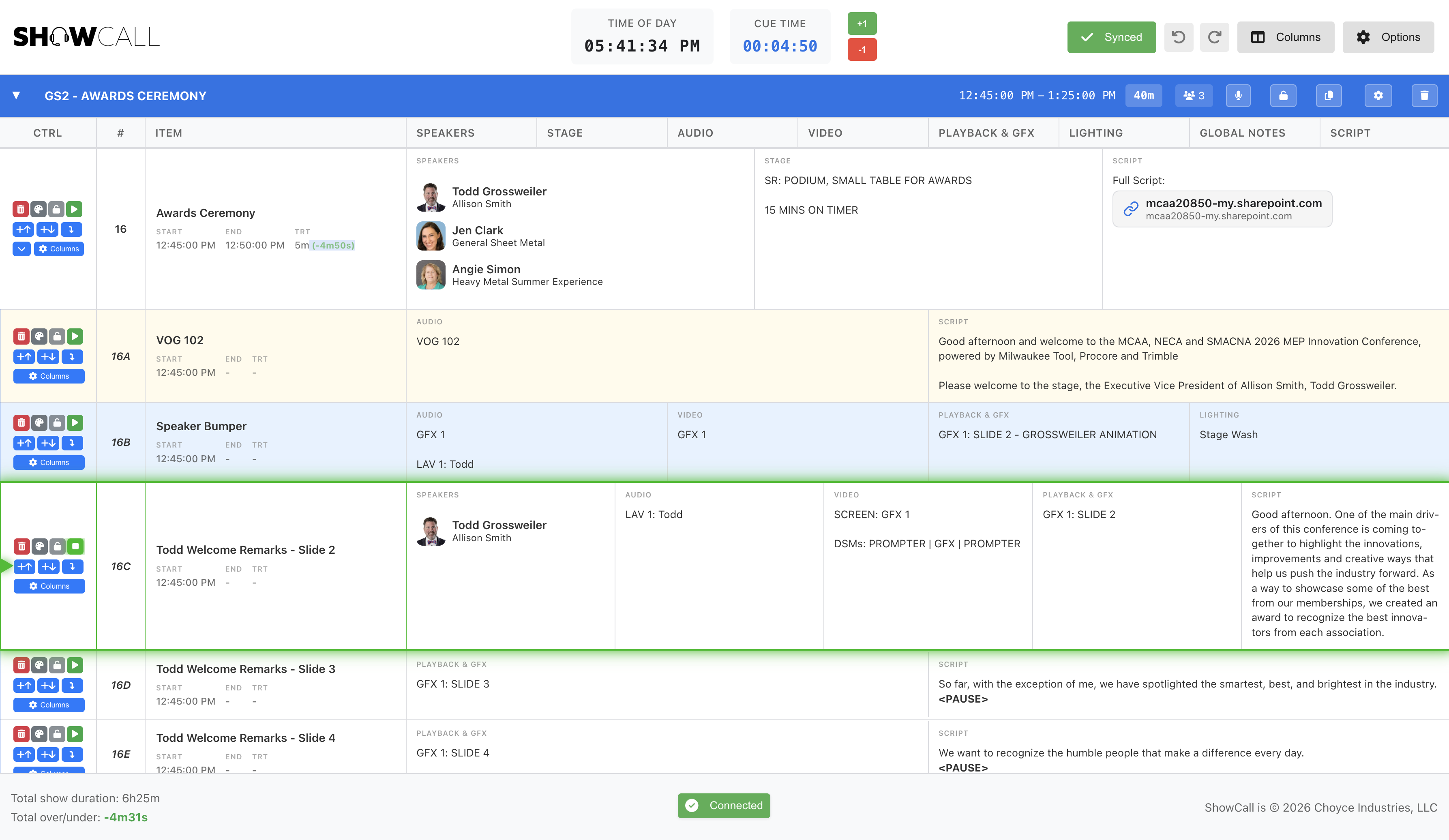Play Todd Welcome Remarks Slide 3 cue
The width and height of the screenshot is (1449, 840).
(75, 665)
